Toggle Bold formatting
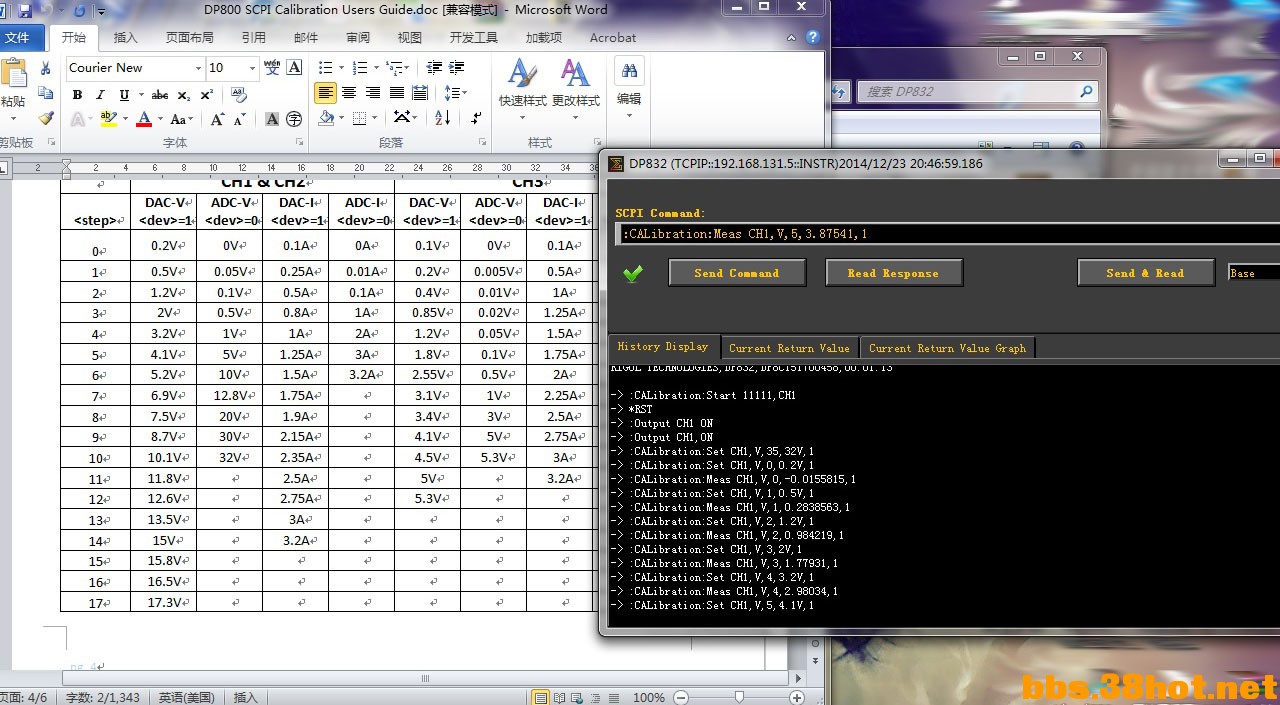The height and width of the screenshot is (705, 1280). pyautogui.click(x=77, y=95)
